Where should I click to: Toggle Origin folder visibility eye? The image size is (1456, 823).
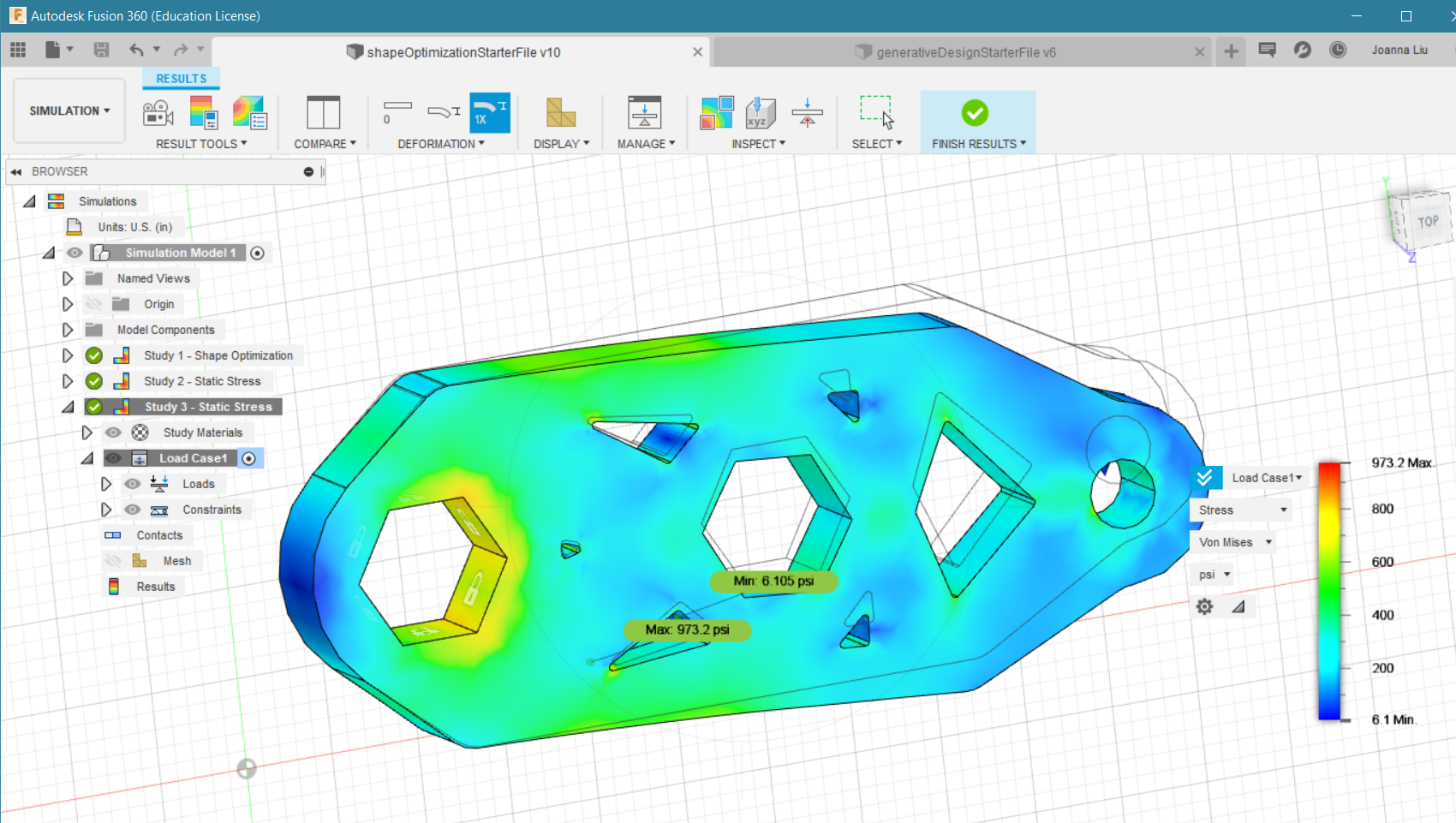coord(94,304)
